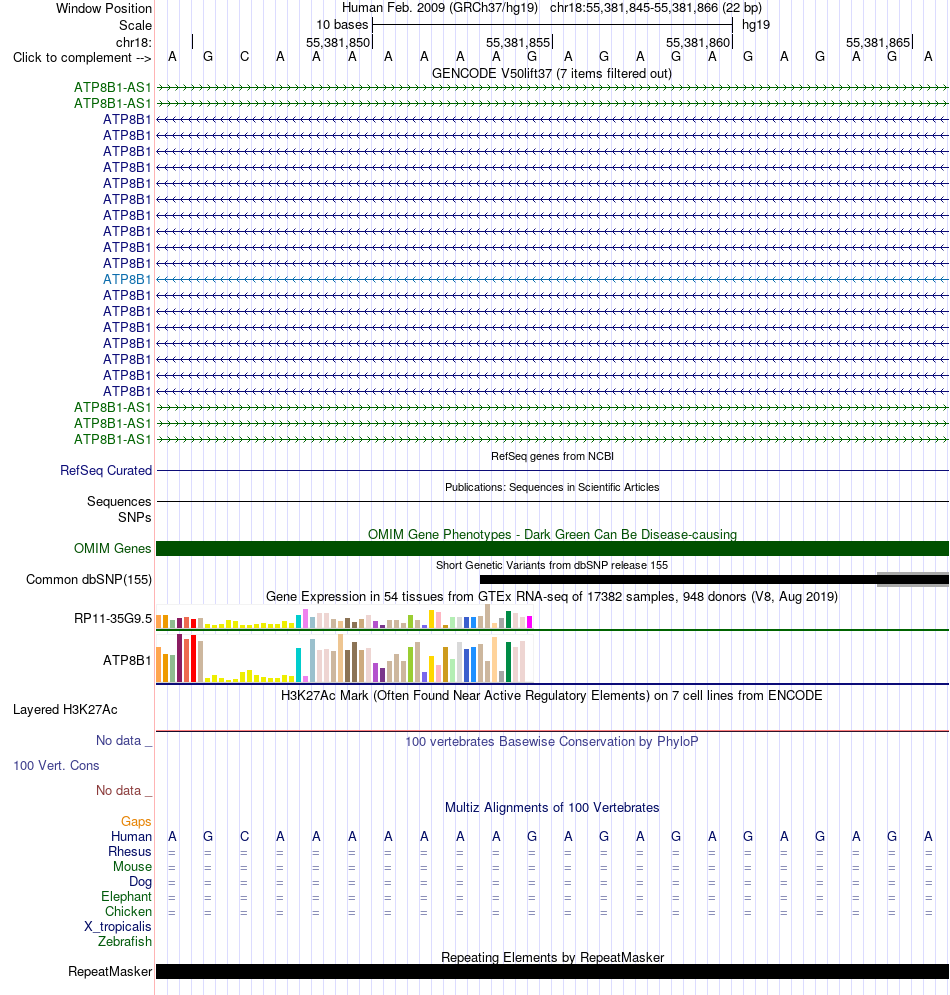Screen dimensions: 950x995
Task: Open the H3K27Ac Mark track title
Action: click(552, 695)
